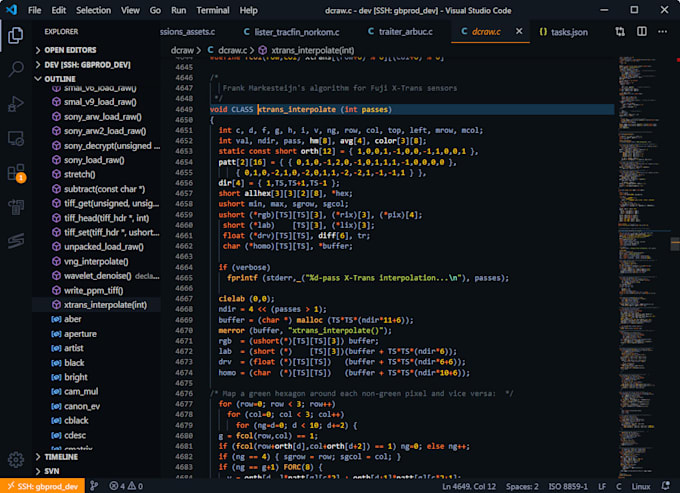Change language mode C in status bar
The image size is (680, 493).
[x=619, y=486]
